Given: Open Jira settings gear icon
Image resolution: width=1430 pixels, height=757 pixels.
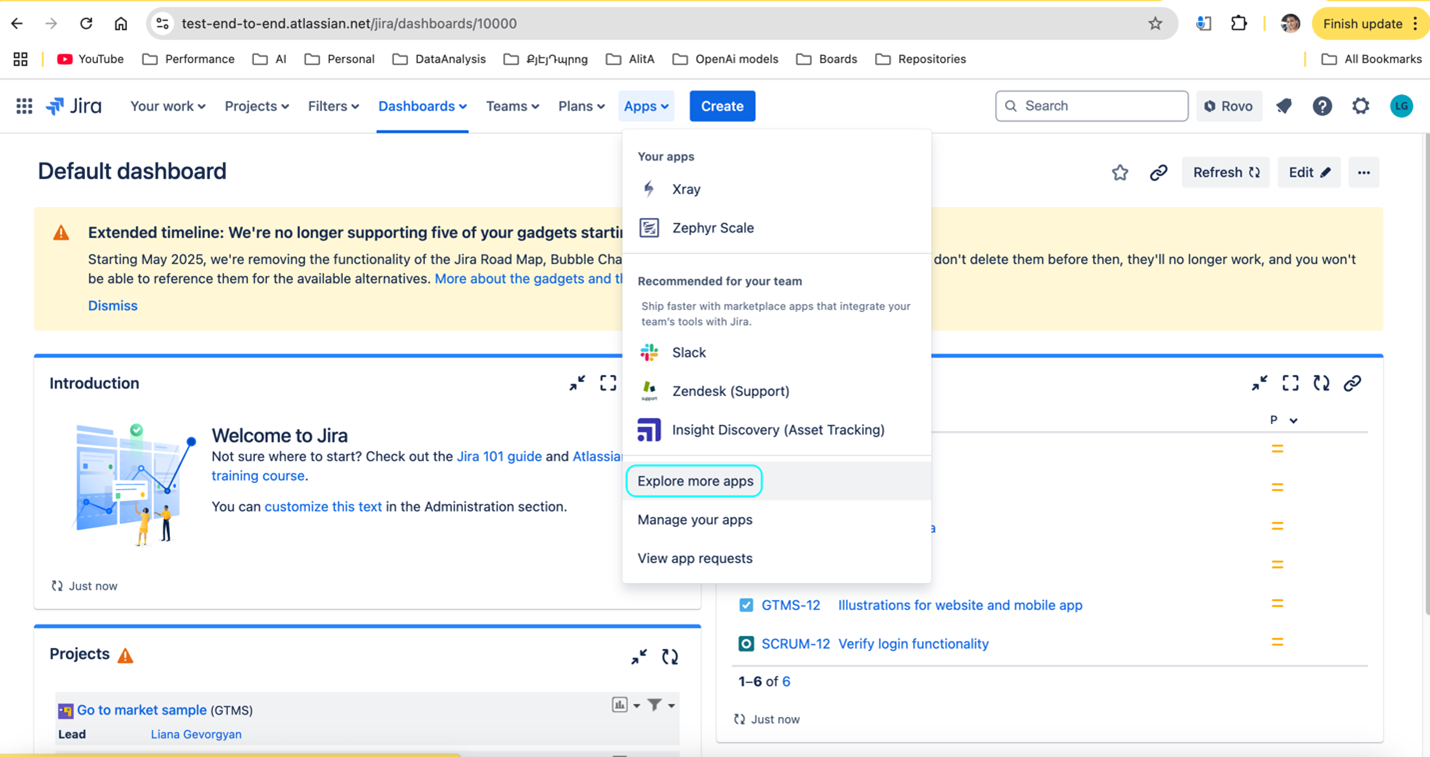Looking at the screenshot, I should pyautogui.click(x=1361, y=106).
